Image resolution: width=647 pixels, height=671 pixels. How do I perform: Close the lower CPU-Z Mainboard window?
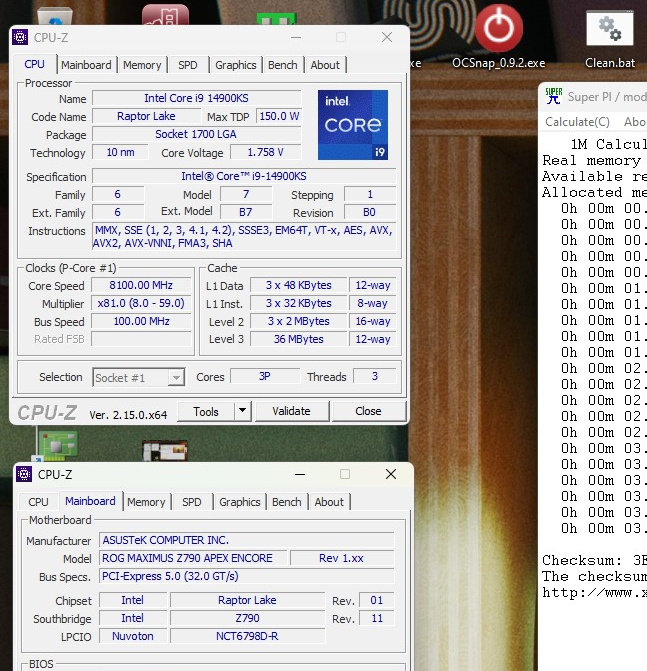pos(391,474)
